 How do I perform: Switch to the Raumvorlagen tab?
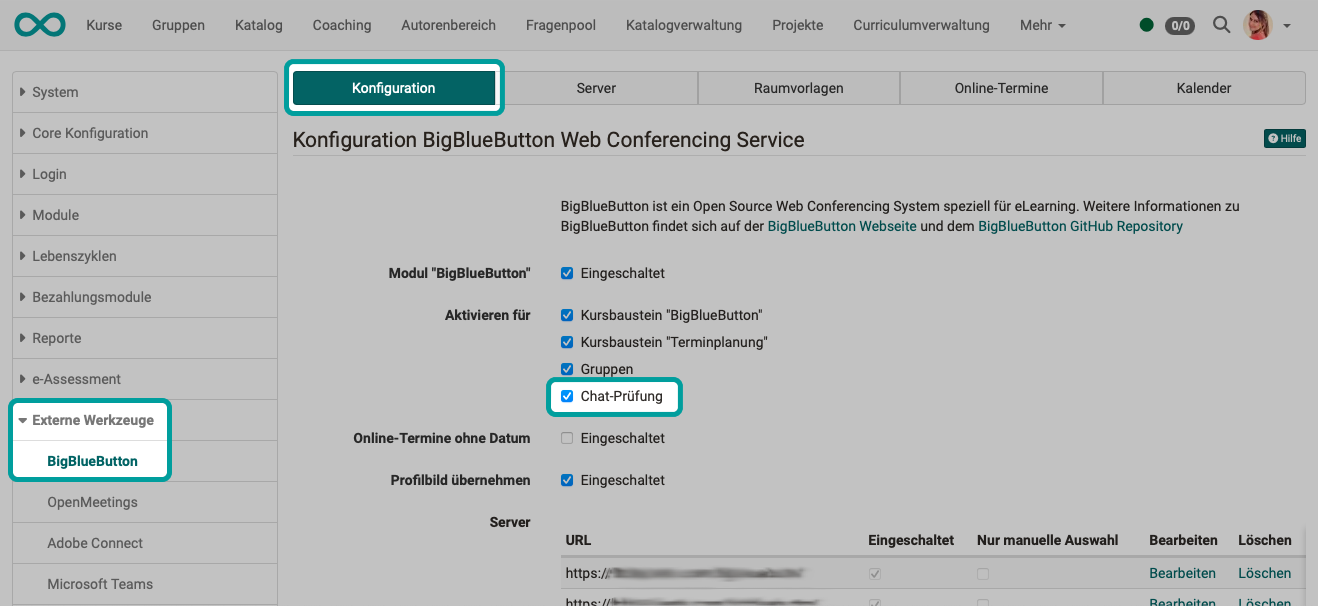pyautogui.click(x=798, y=88)
